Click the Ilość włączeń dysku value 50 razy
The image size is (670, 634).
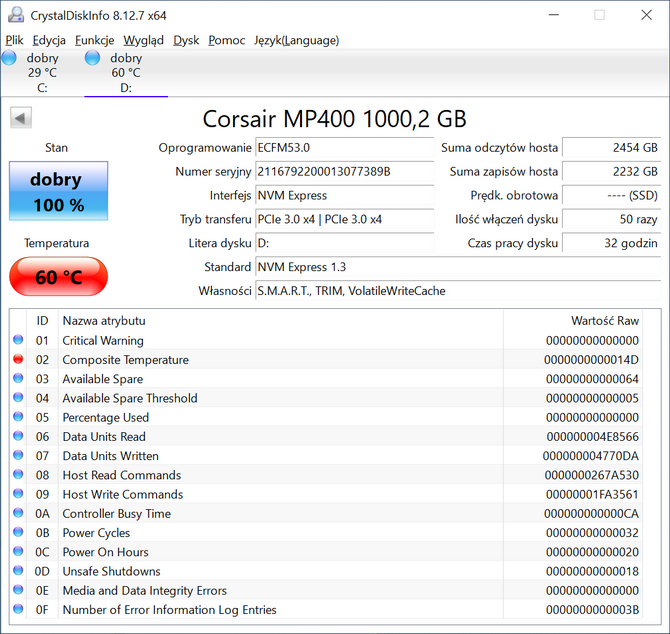(611, 220)
